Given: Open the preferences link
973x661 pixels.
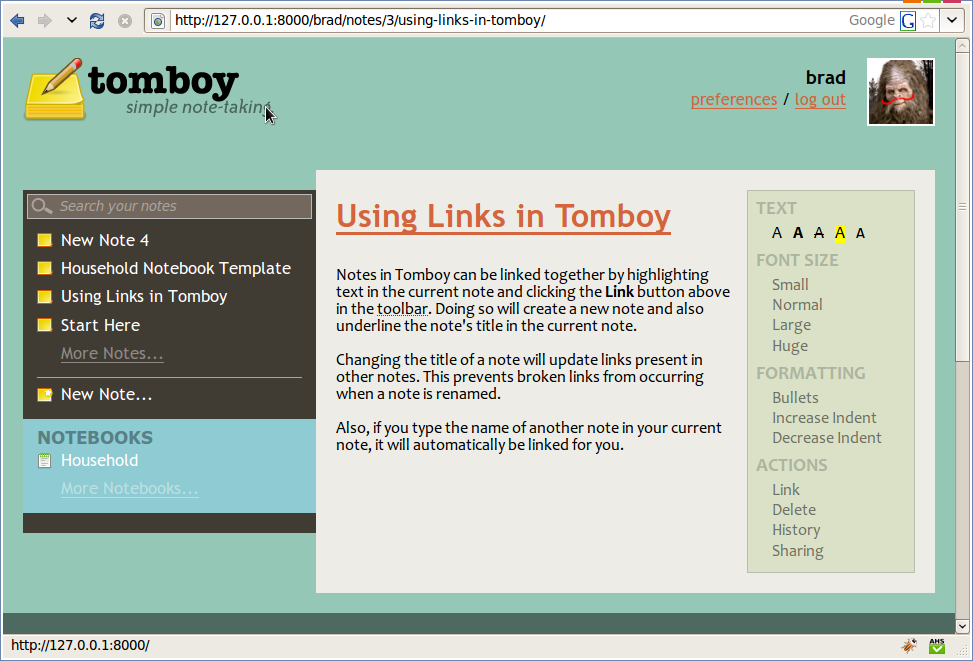Looking at the screenshot, I should (733, 99).
